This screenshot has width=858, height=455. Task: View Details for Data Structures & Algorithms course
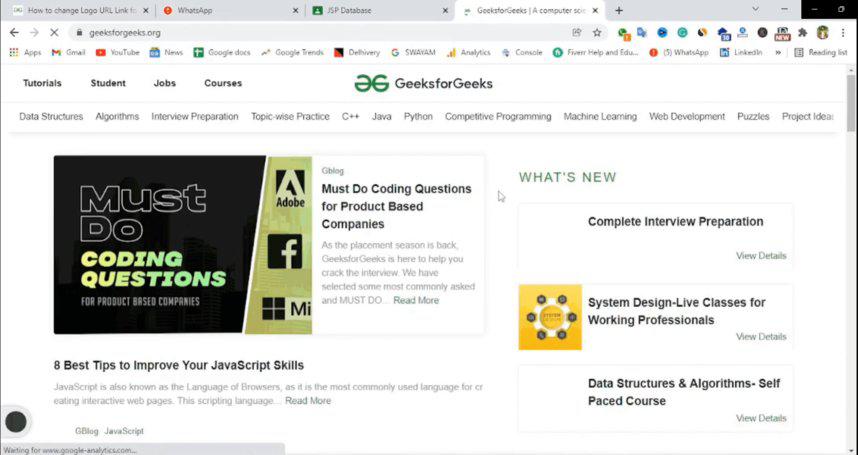[761, 418]
